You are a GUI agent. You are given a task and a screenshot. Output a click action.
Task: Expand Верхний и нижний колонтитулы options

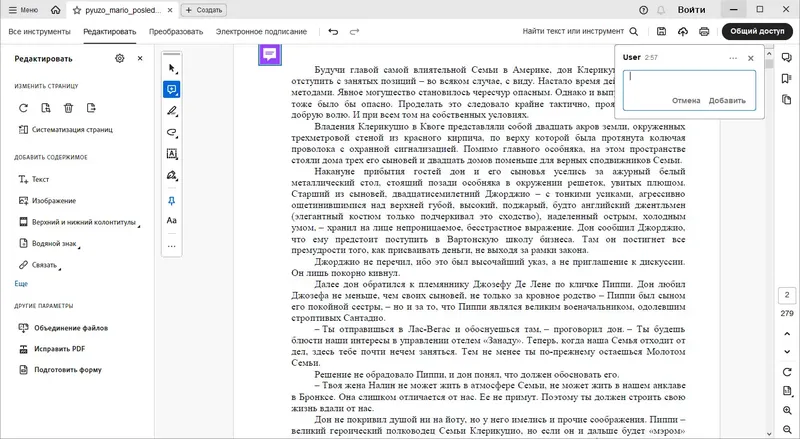click(79, 222)
